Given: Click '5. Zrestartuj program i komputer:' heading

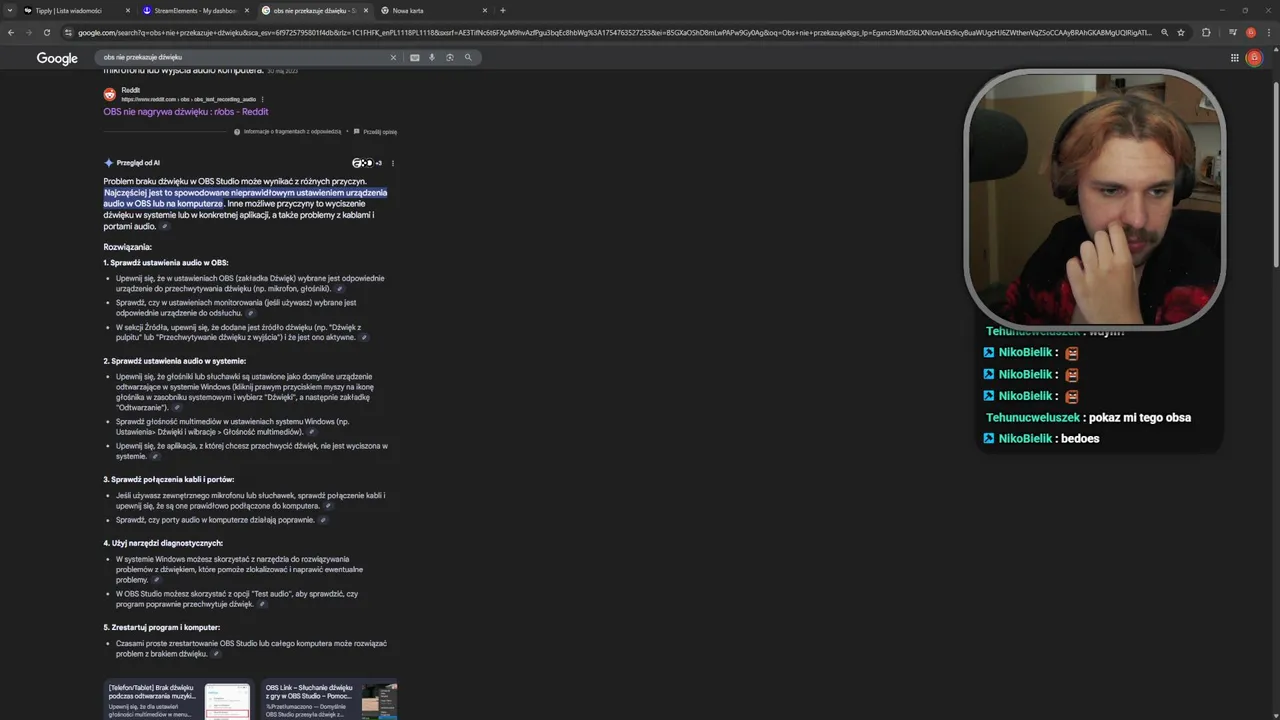Looking at the screenshot, I should [162, 627].
